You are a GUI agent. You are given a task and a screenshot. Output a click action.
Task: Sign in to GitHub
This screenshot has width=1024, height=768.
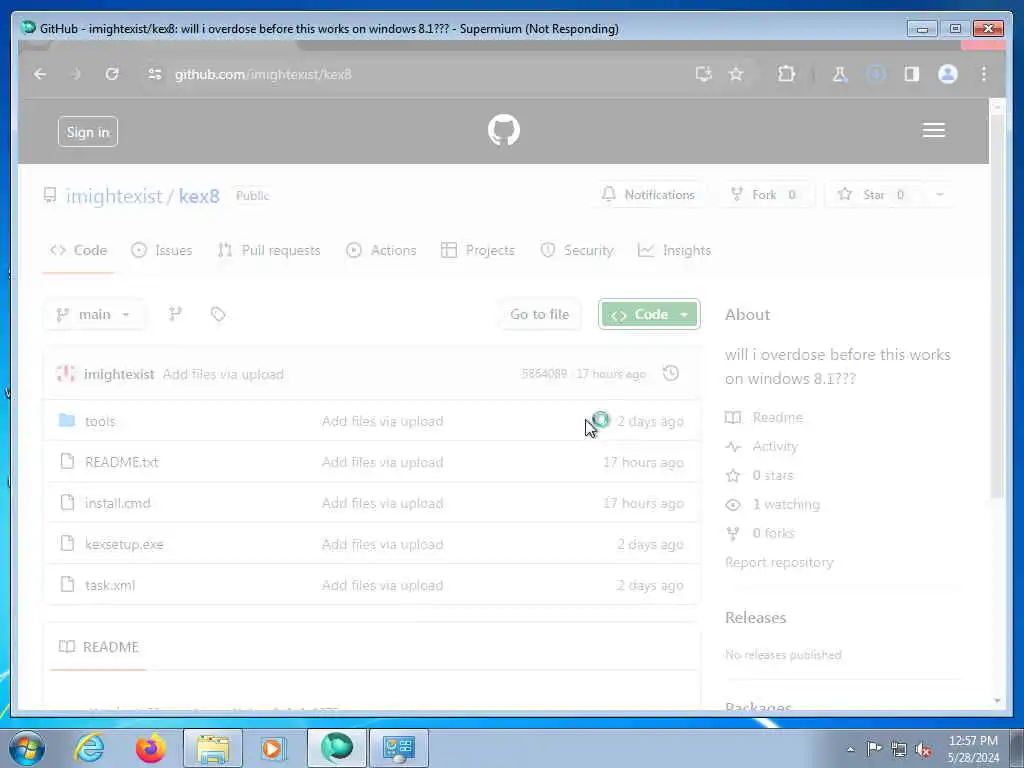[x=88, y=131]
